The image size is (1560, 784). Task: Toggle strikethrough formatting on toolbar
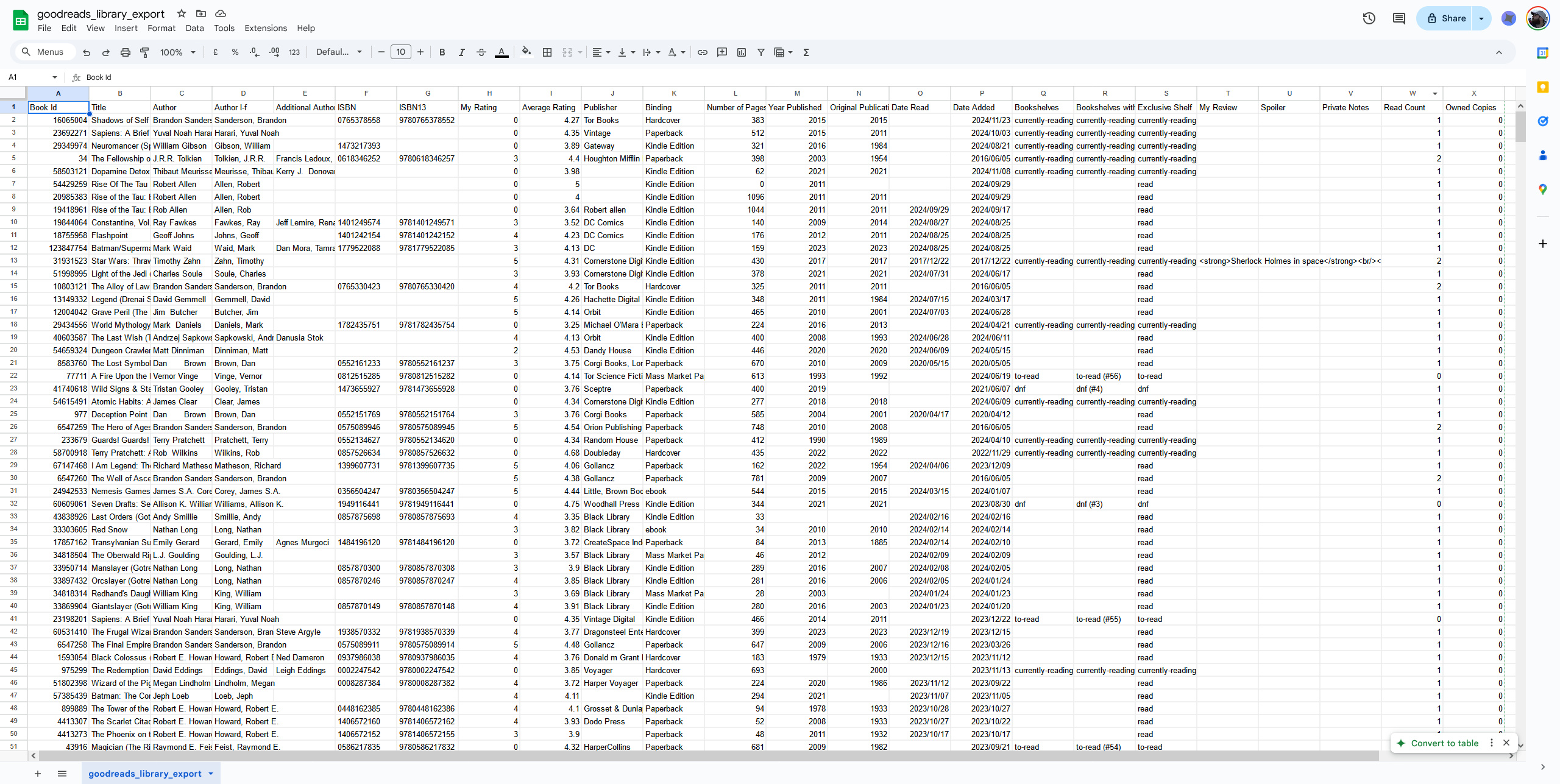[481, 52]
